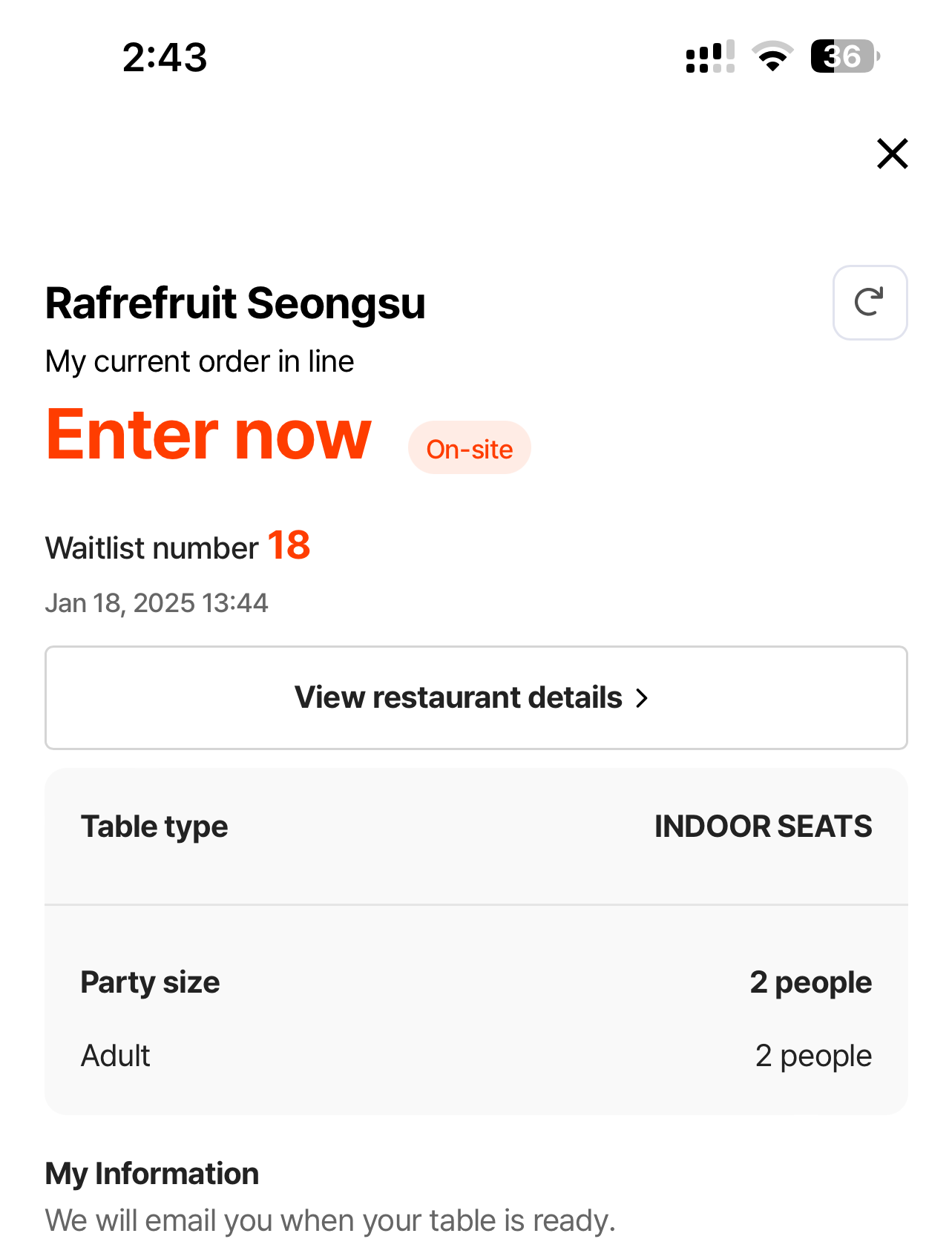Tap the battery level indicator
The image size is (952, 1239).
pyautogui.click(x=844, y=56)
